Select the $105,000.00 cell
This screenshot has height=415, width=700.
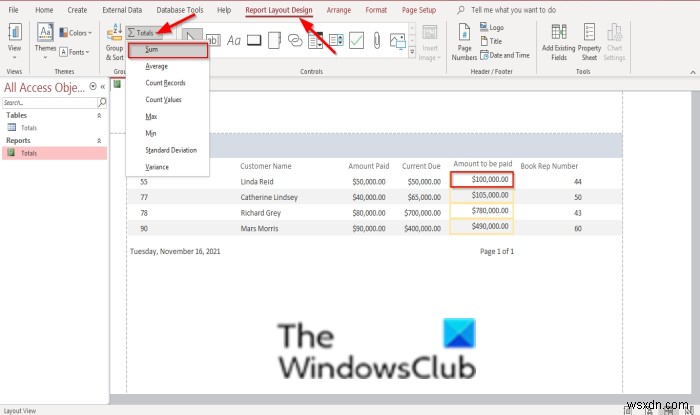pyautogui.click(x=482, y=195)
